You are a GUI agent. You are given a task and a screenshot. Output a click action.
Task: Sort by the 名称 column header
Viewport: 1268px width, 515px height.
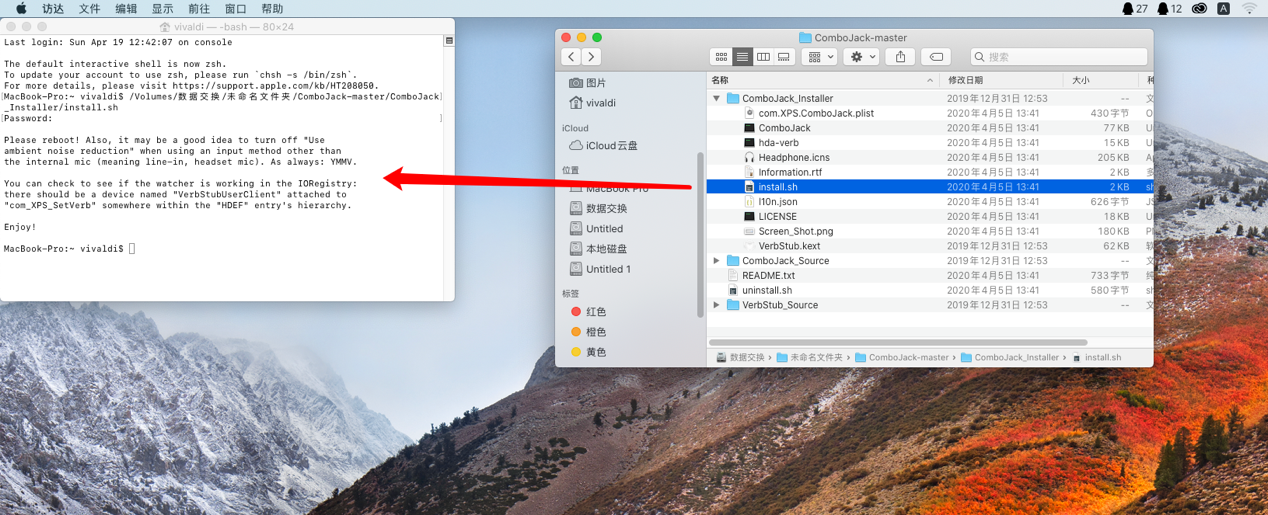(823, 80)
